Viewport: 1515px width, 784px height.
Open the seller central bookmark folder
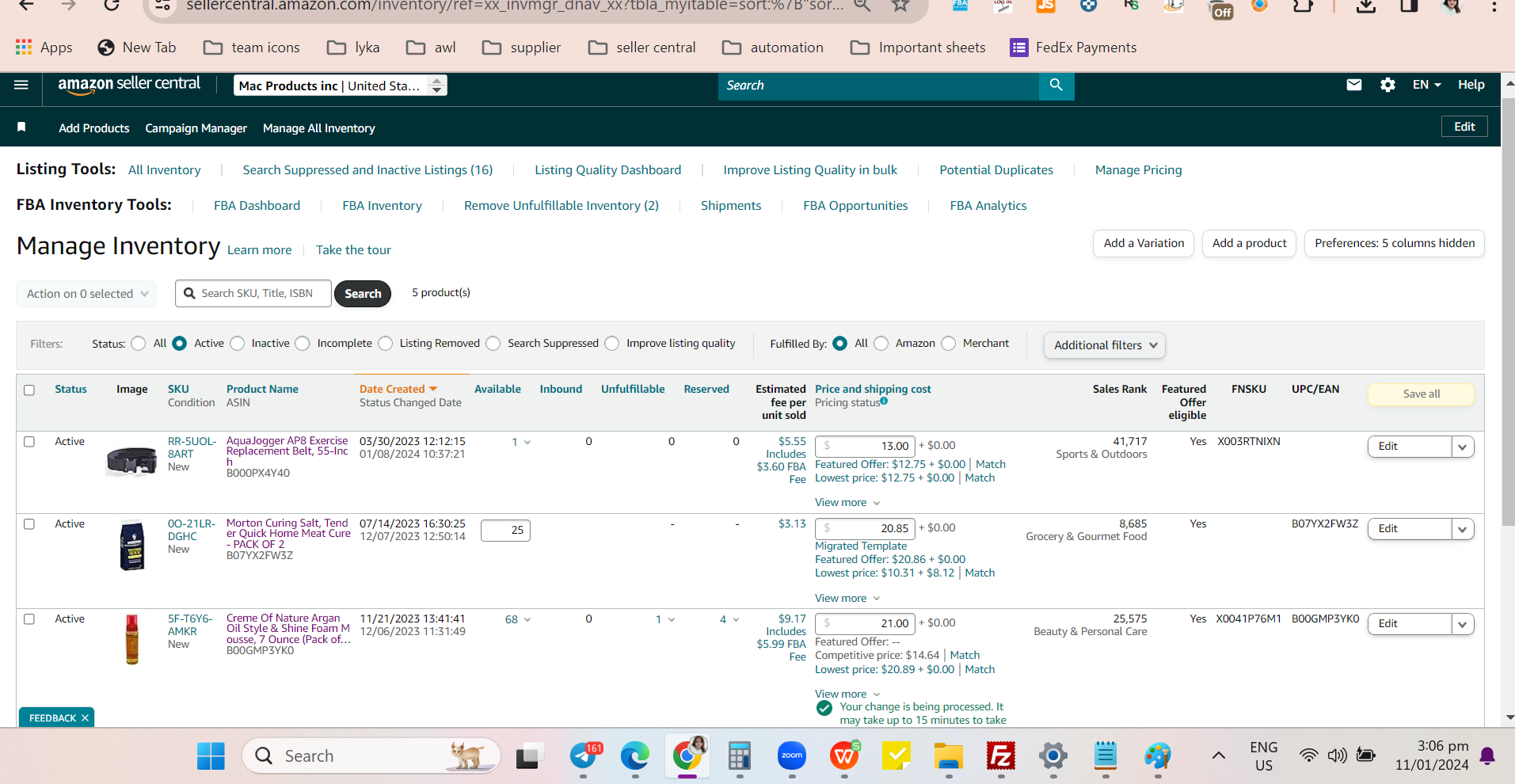(x=641, y=48)
